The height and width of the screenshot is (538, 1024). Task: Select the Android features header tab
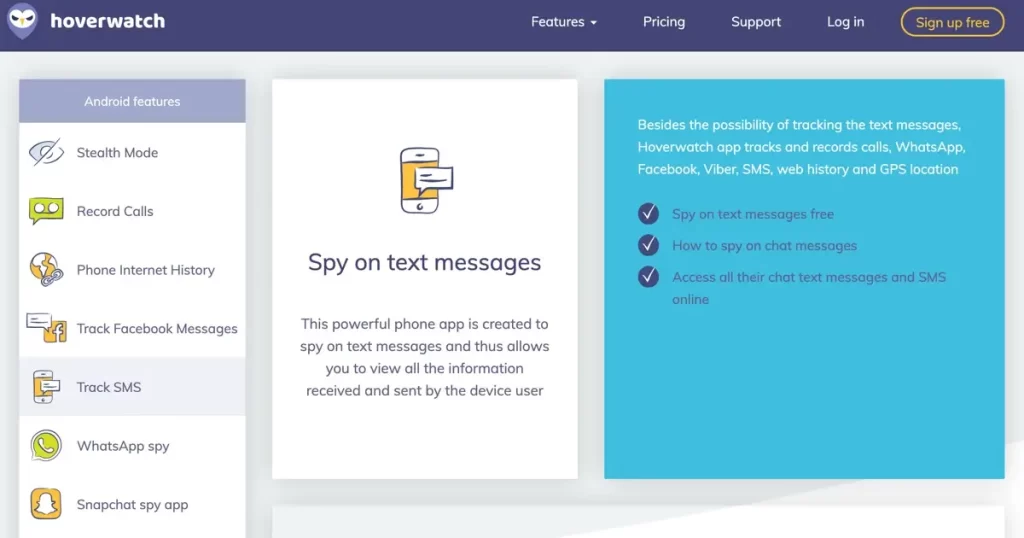click(132, 101)
